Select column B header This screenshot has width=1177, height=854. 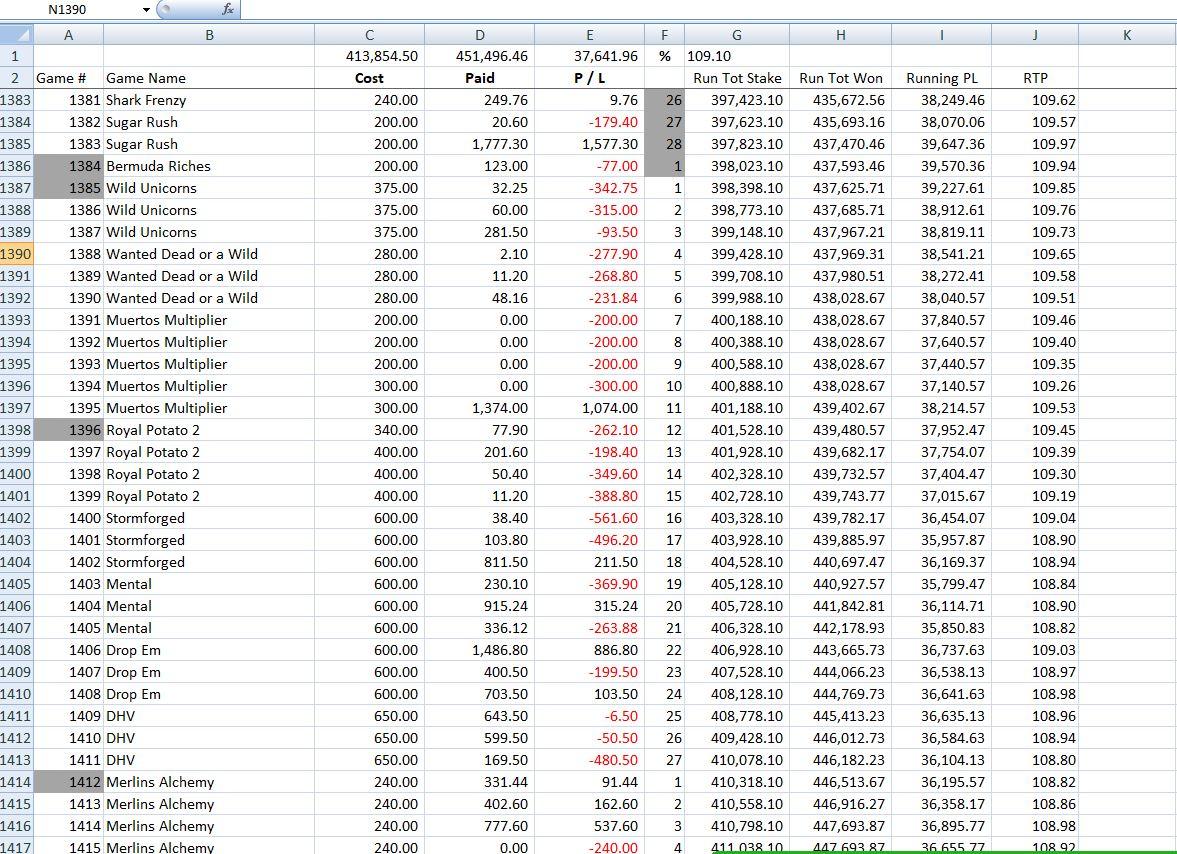tap(209, 35)
